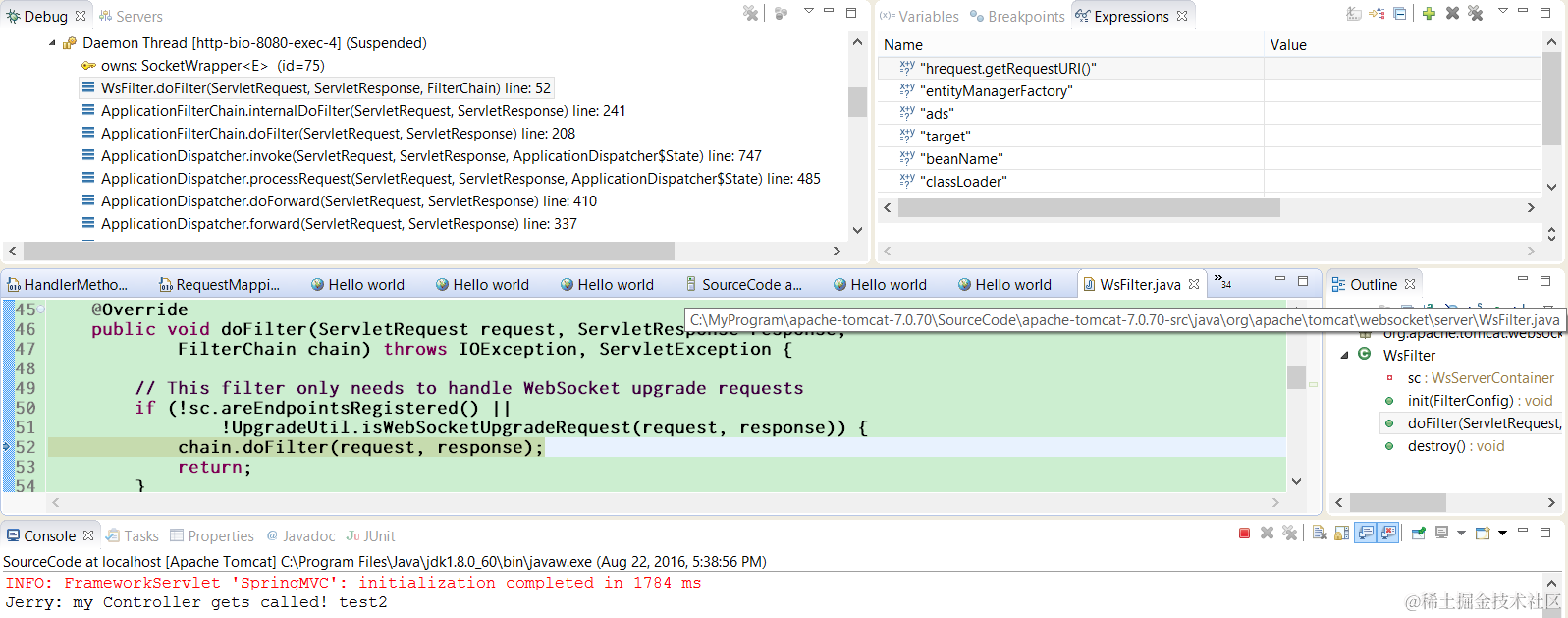Open the Properties tab
Image resolution: width=1568 pixels, height=618 pixels.
(x=212, y=536)
